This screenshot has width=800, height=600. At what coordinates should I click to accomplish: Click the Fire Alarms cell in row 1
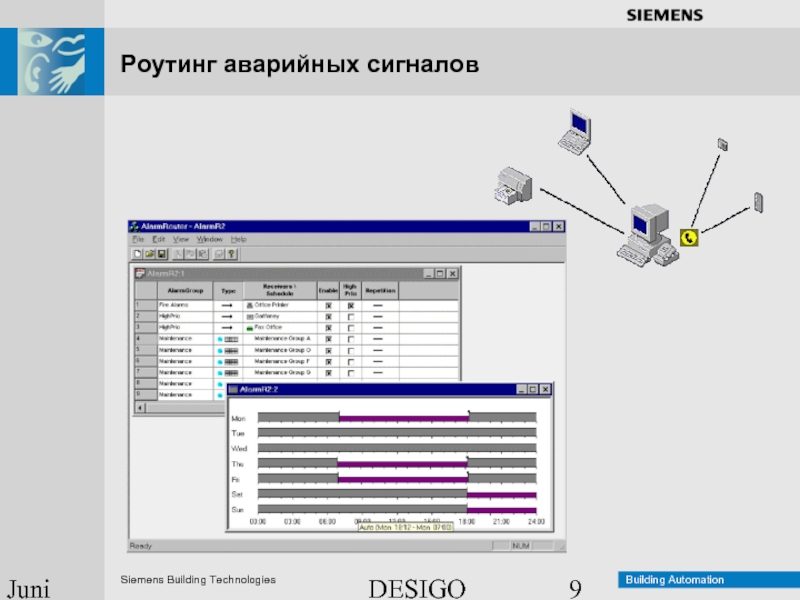click(185, 305)
